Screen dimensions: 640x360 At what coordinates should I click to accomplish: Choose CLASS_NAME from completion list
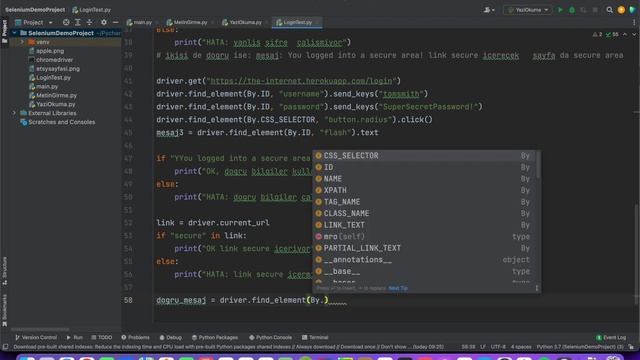pos(424,213)
